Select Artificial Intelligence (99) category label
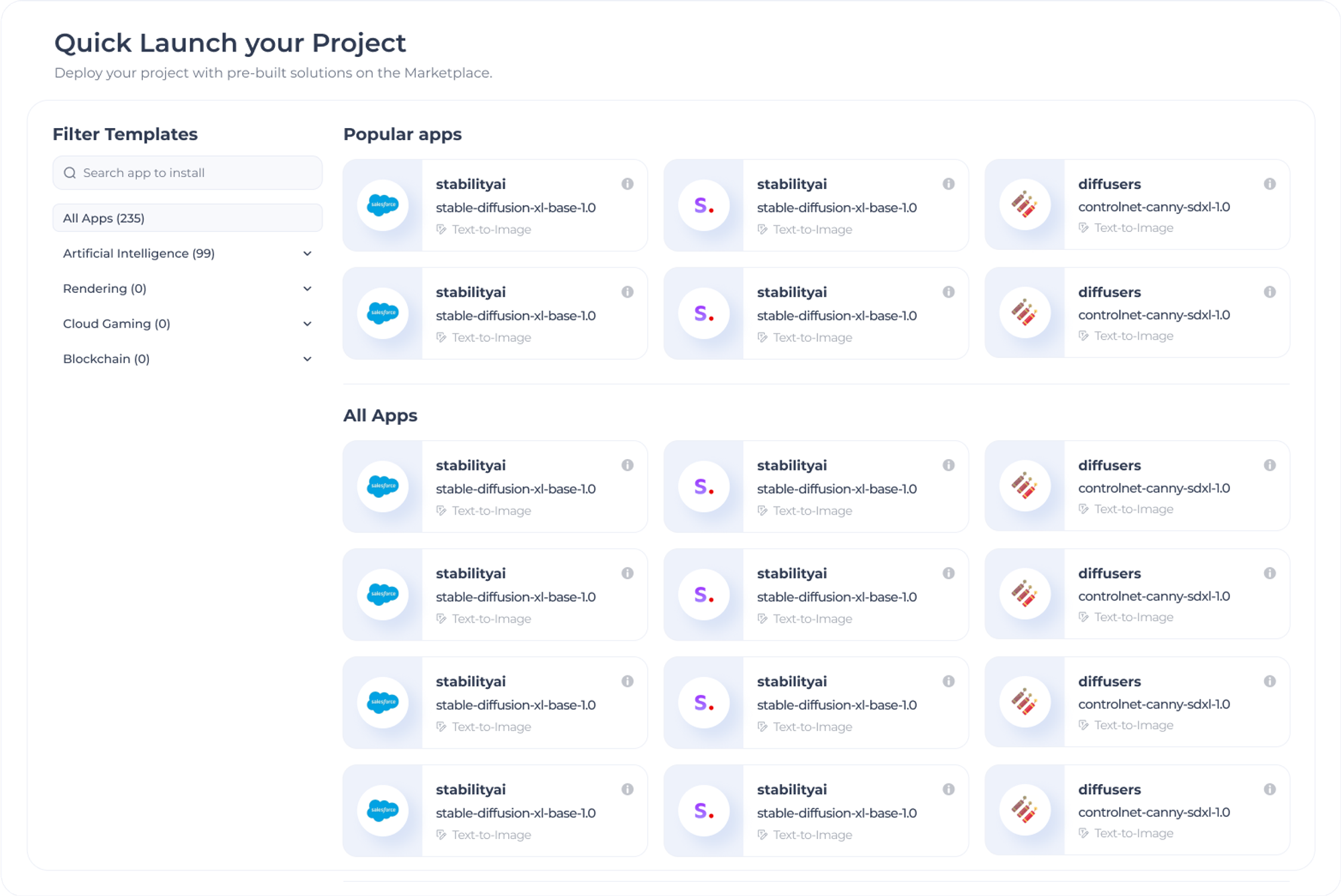This screenshot has width=1341, height=896. 139,253
